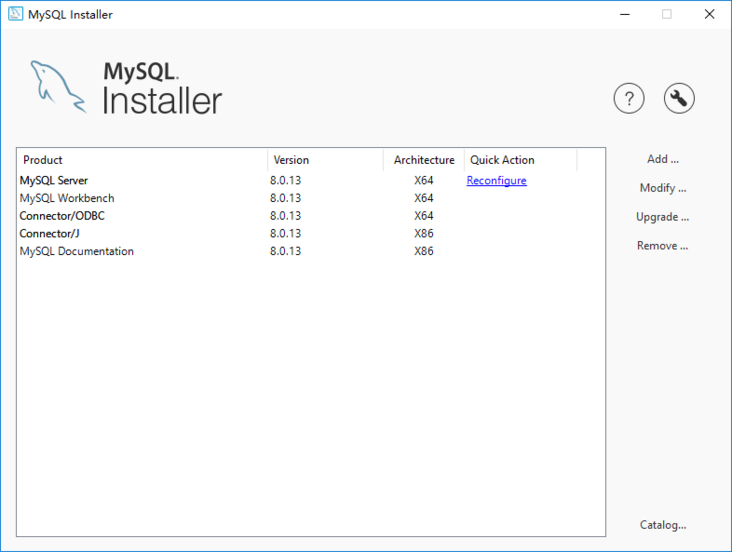Click version 8.0.13 of MySQL Workbench

coord(285,198)
